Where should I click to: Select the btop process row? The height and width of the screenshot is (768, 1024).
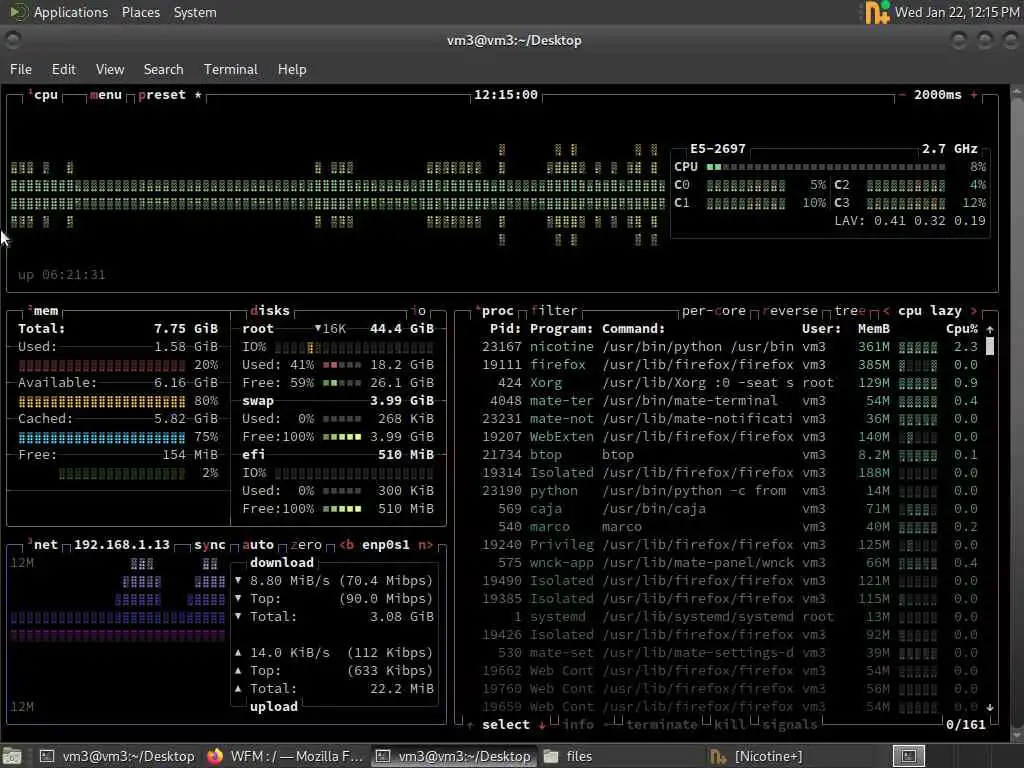729,455
